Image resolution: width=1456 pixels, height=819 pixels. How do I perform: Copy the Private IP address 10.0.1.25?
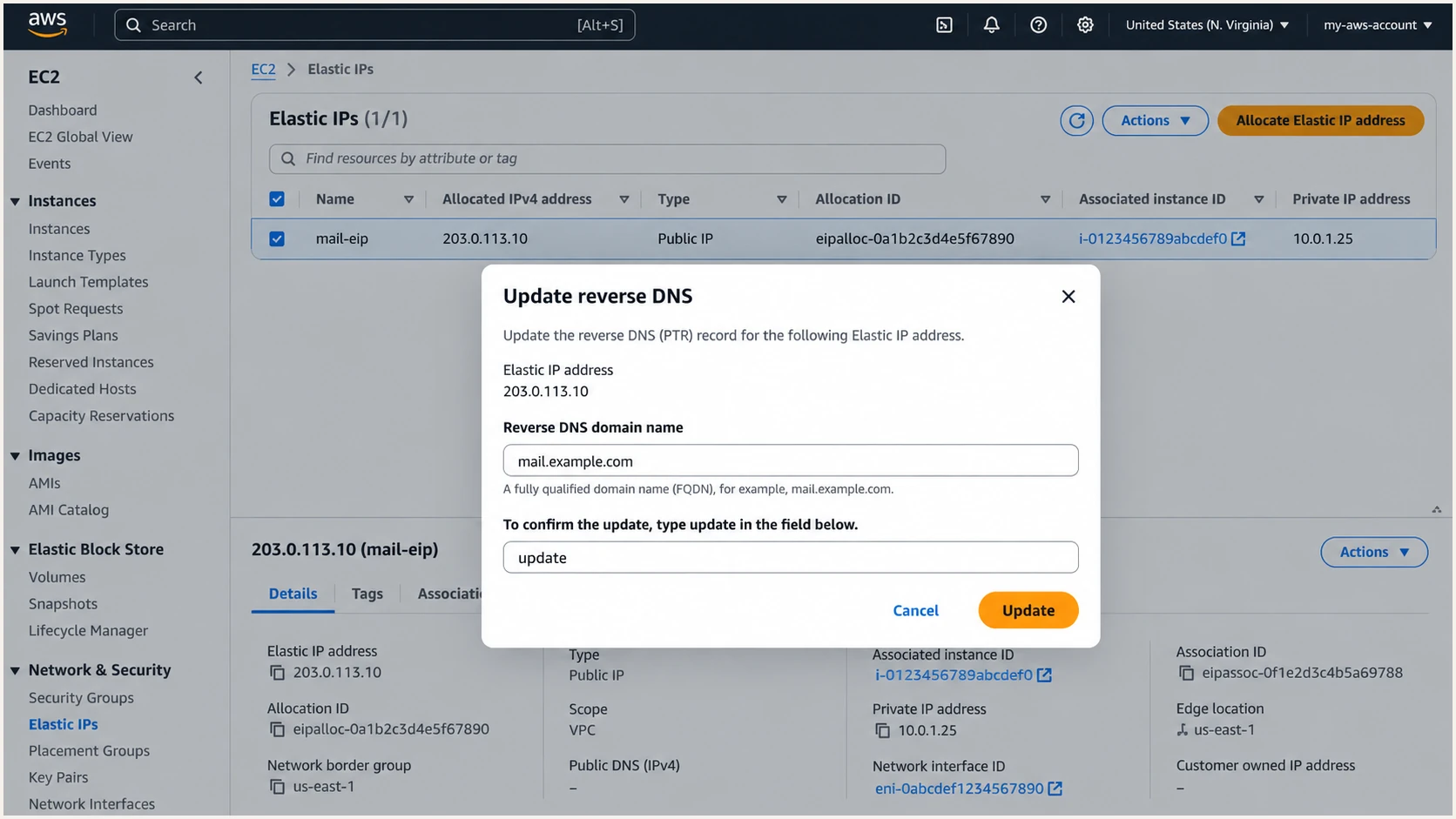pyautogui.click(x=882, y=731)
